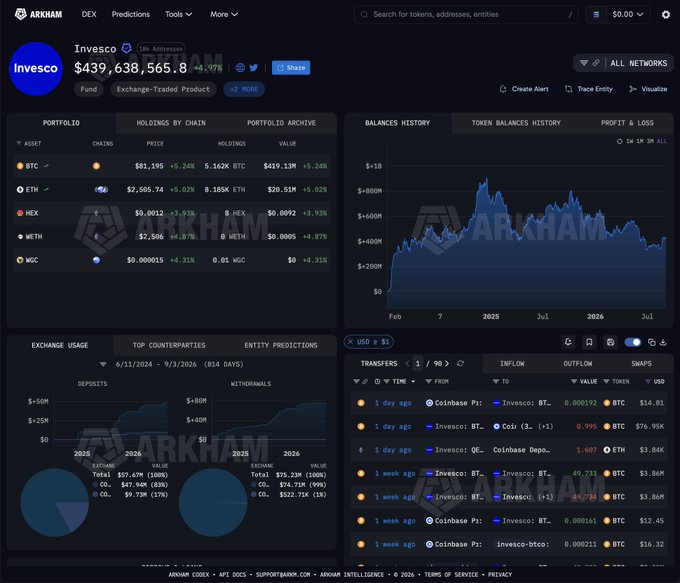Bookmark the current transfers filter

(589, 342)
